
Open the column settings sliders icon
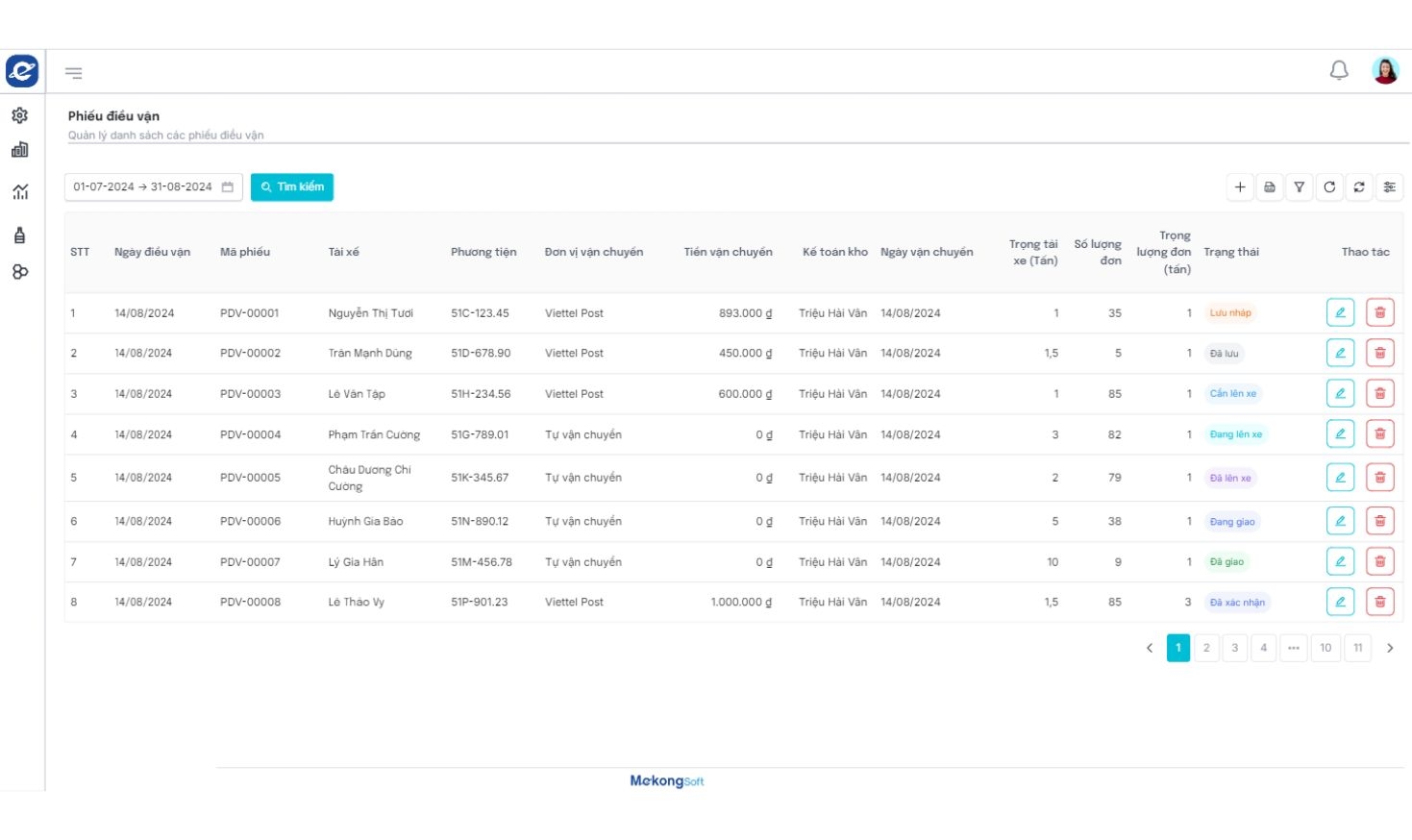1389,187
